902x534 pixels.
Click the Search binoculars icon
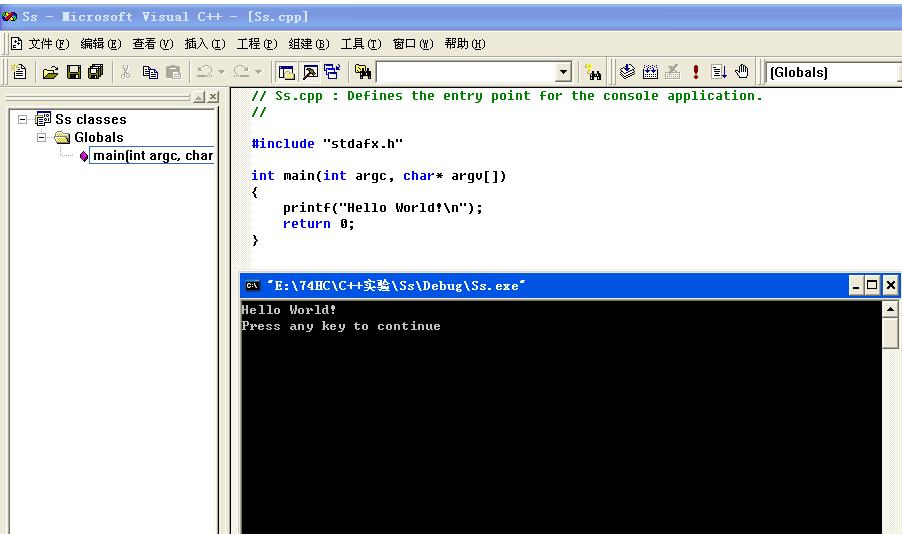coord(593,72)
